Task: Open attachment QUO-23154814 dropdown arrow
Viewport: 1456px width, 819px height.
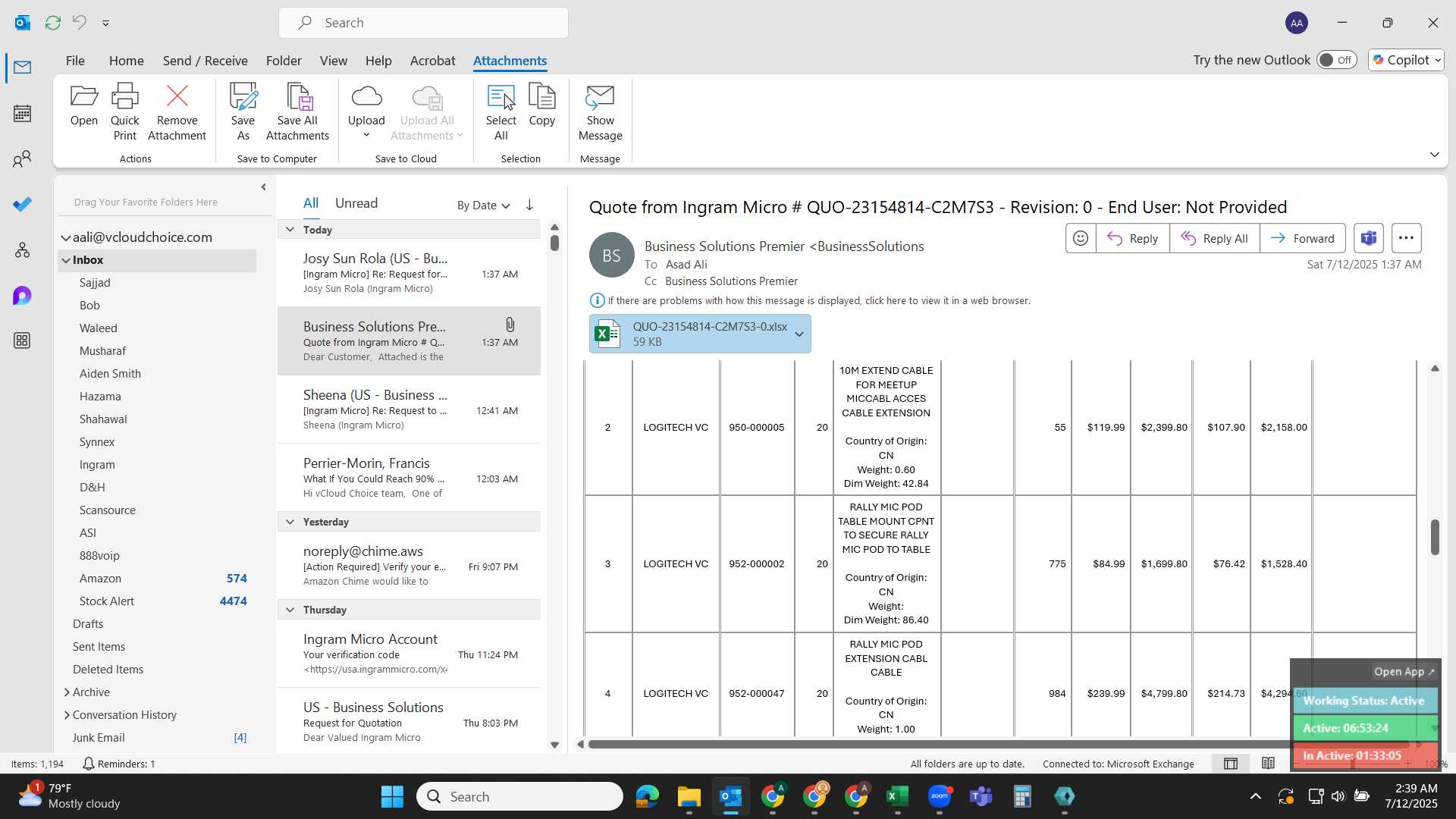Action: (x=799, y=334)
